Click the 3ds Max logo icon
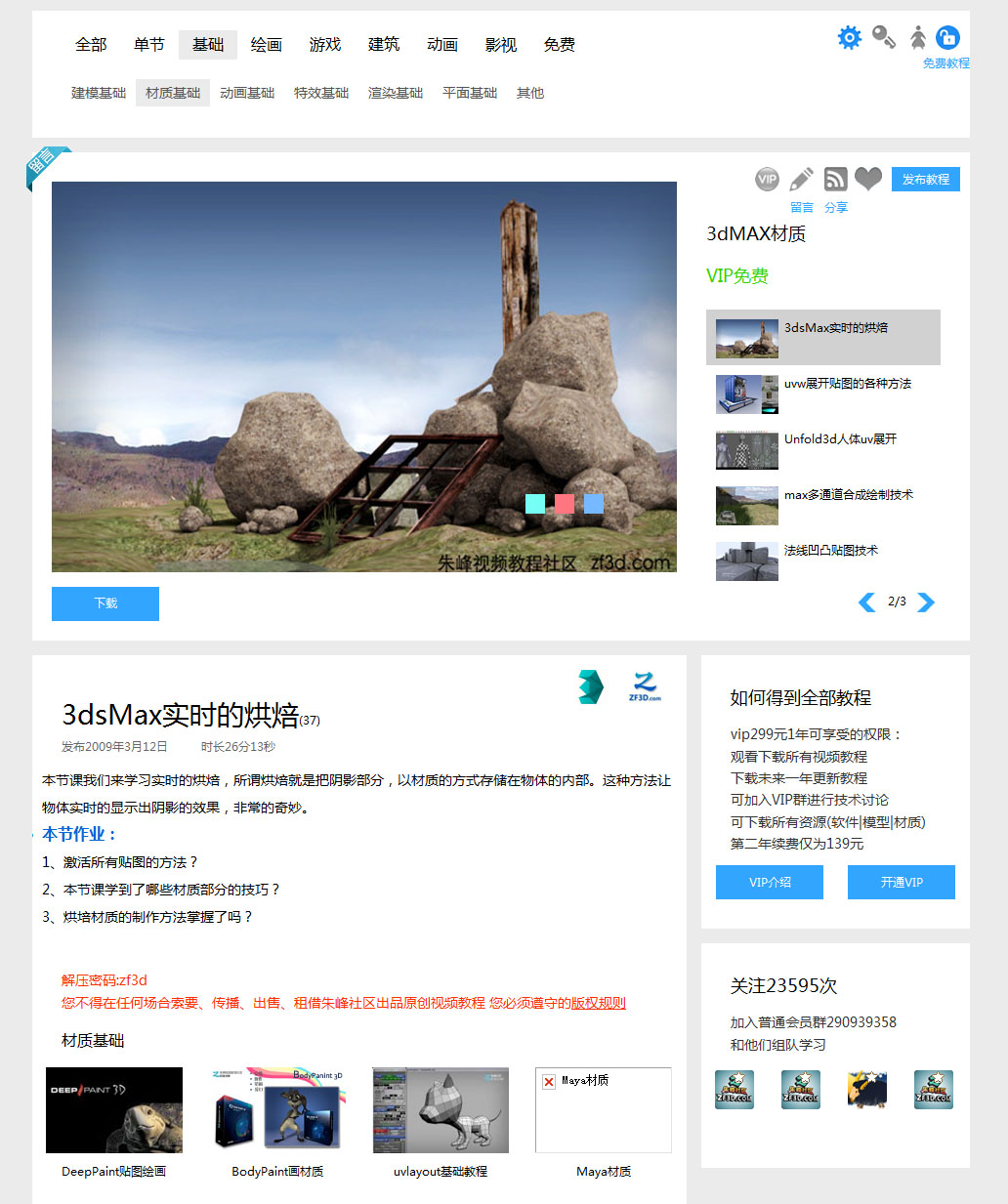The height and width of the screenshot is (1204, 1008). click(591, 686)
